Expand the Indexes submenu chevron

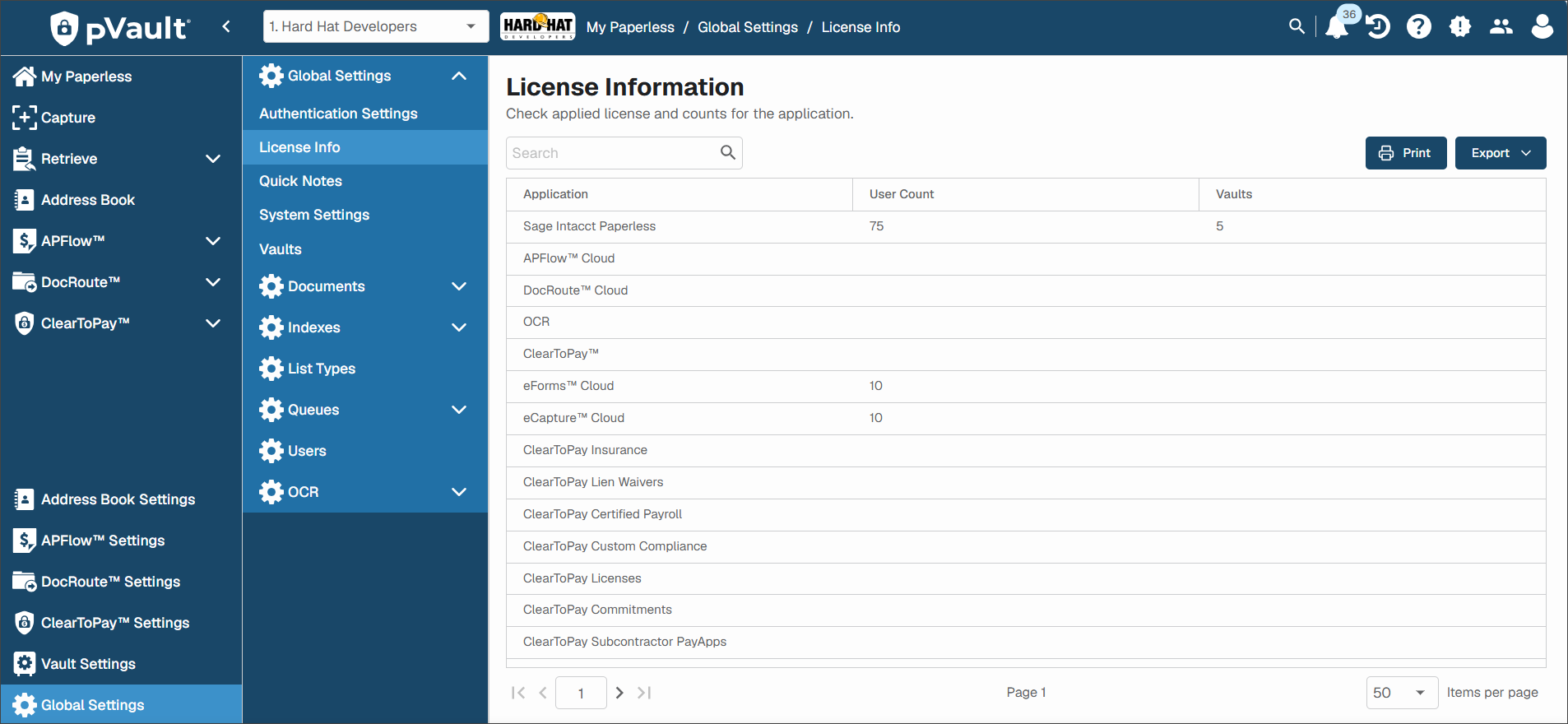459,327
